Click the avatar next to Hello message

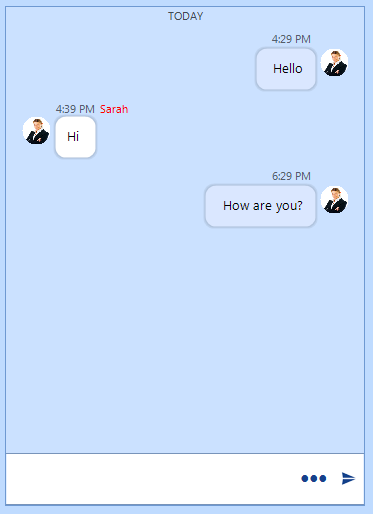click(334, 63)
